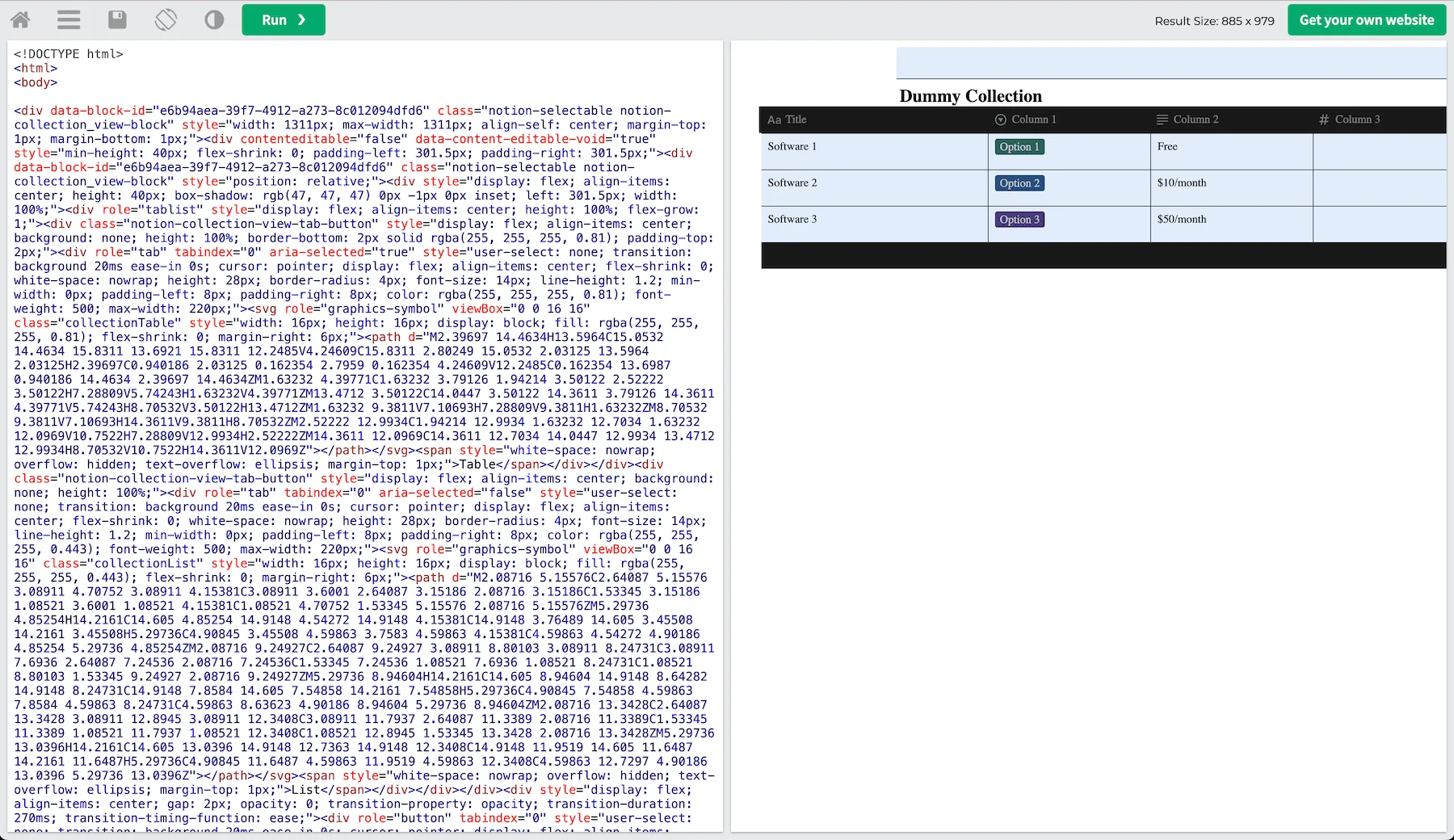This screenshot has height=840, width=1454.
Task: Select the purple Option 3 tag
Action: (x=1019, y=220)
